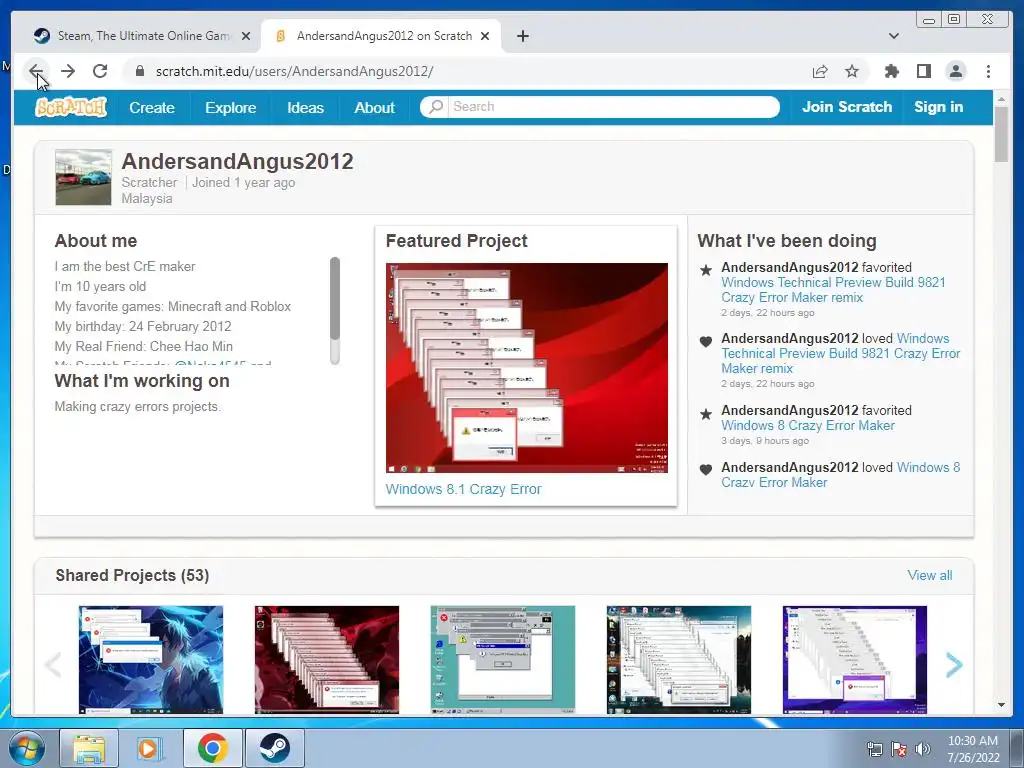The height and width of the screenshot is (768, 1024).
Task: View site info via the padlock icon
Action: [x=139, y=71]
